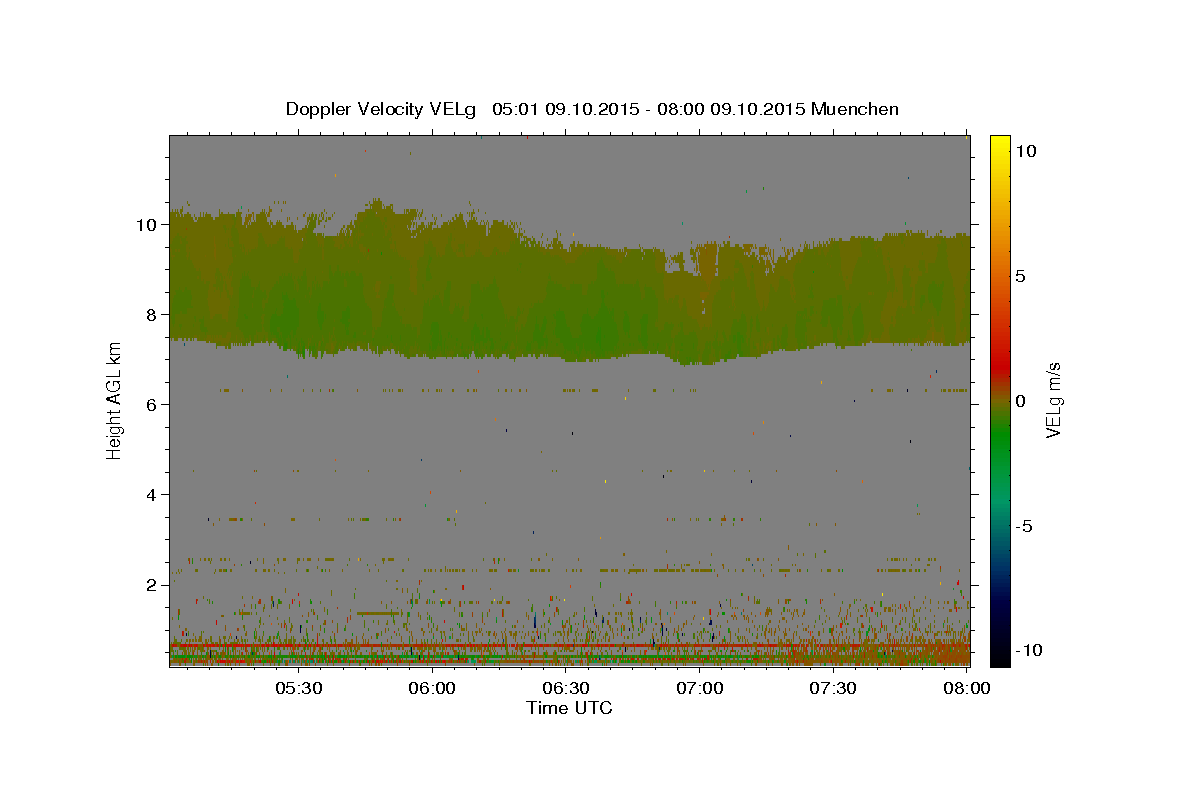1200x800 pixels.
Task: Click the height tick label 10
Action: pos(148,224)
